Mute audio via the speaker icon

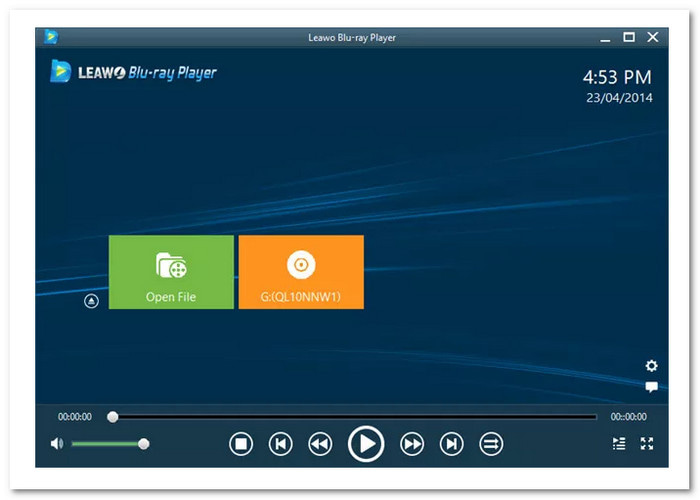click(x=57, y=444)
